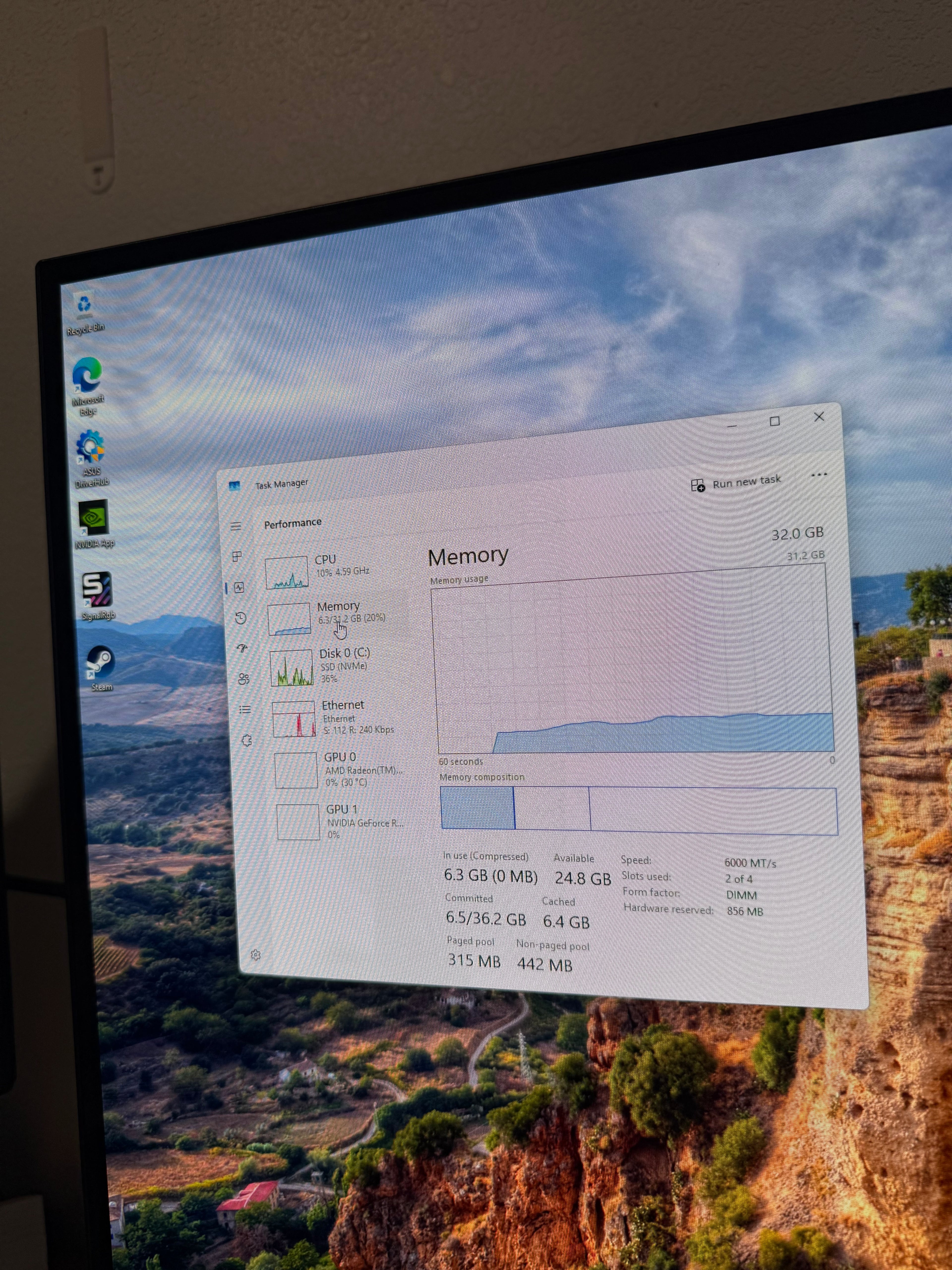Click the CPU mini graph thumbnail
The width and height of the screenshot is (952, 1270).
287,572
